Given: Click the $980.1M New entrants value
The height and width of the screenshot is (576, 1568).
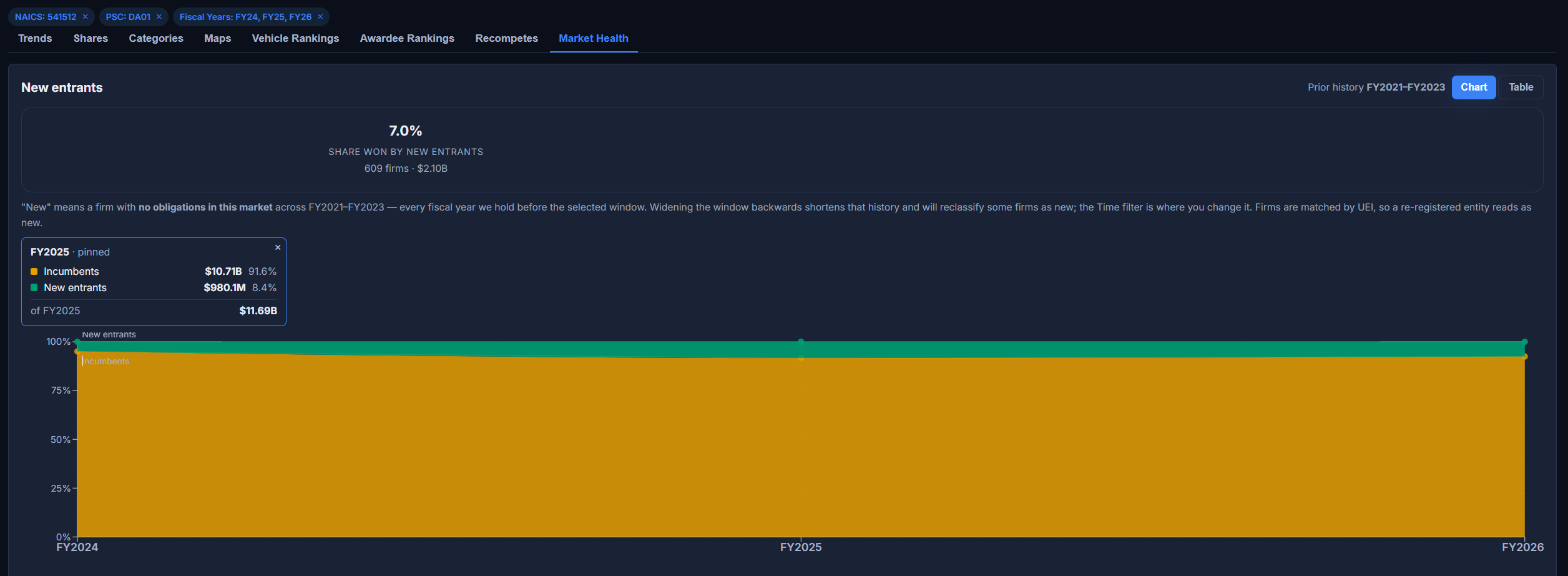Looking at the screenshot, I should [x=225, y=287].
